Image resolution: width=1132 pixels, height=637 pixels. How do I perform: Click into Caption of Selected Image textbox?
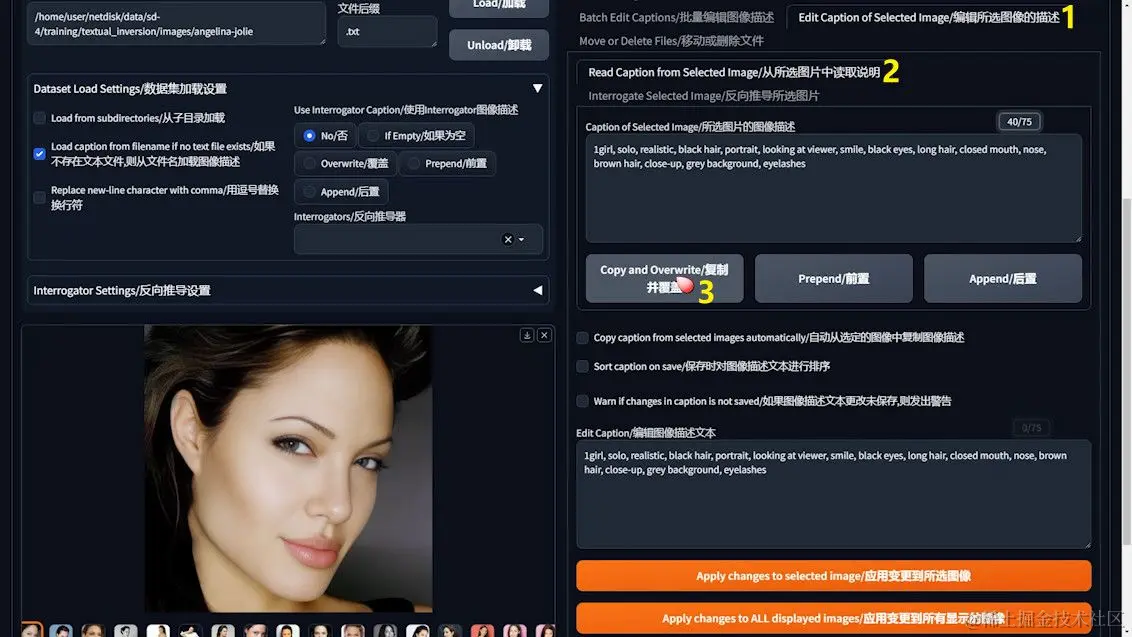tap(833, 188)
